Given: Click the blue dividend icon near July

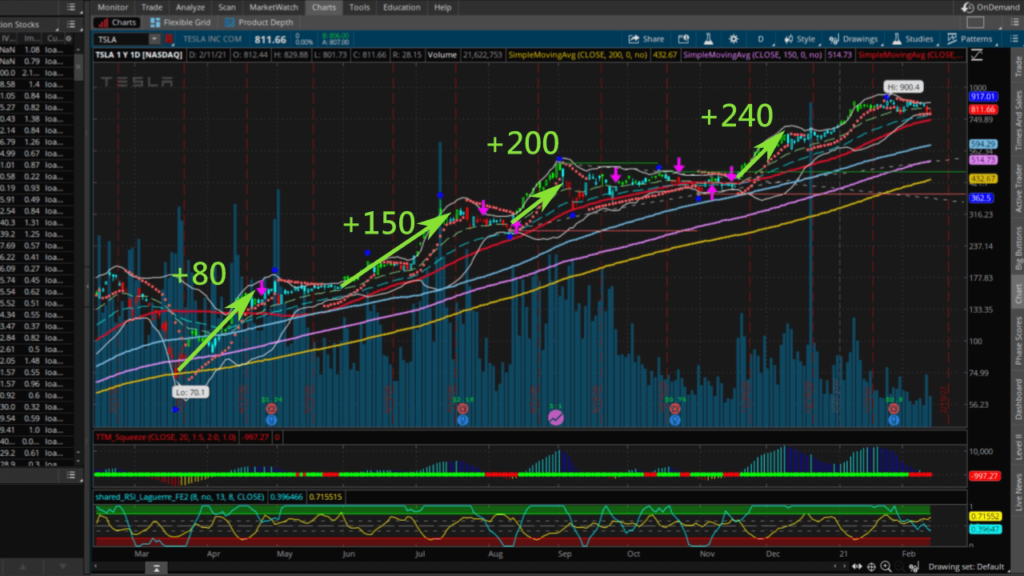Looking at the screenshot, I should [462, 420].
